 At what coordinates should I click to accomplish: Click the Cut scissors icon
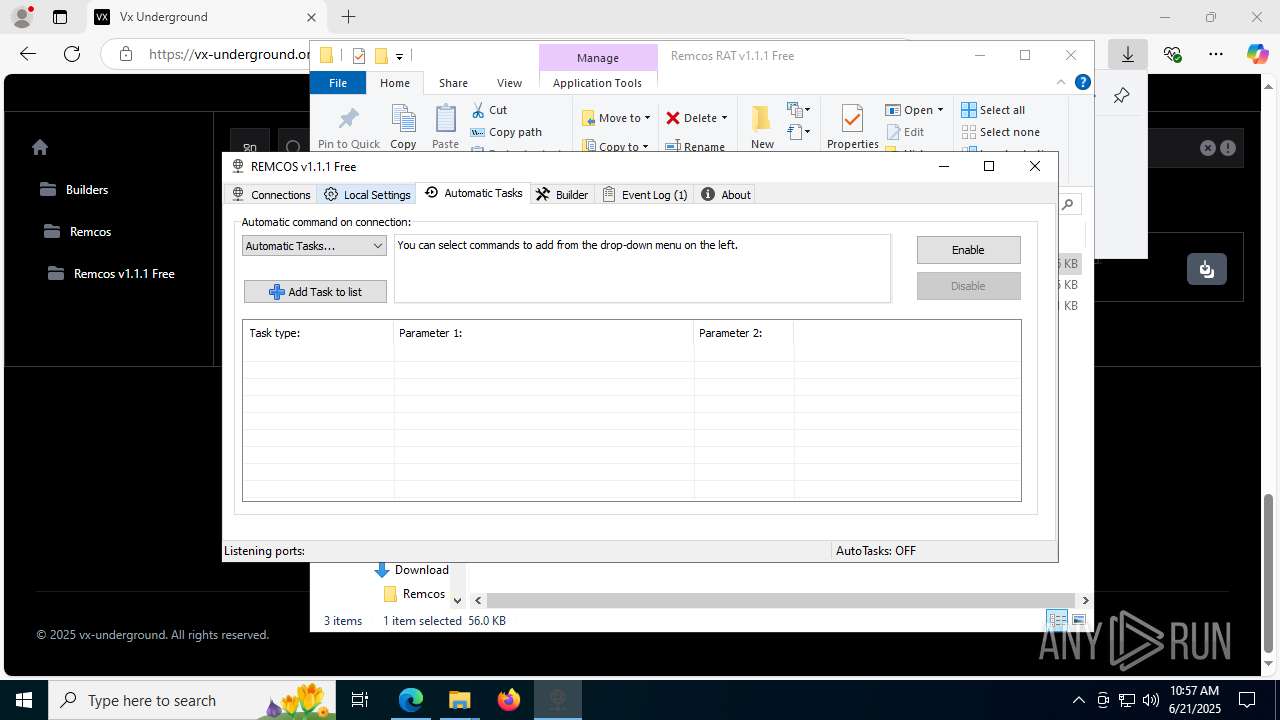[x=478, y=110]
